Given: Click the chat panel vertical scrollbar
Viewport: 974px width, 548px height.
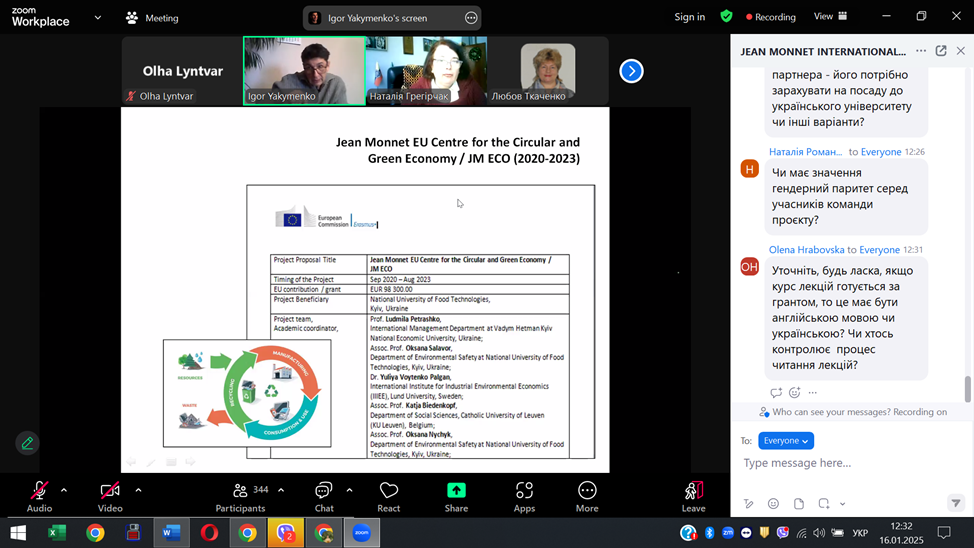Looking at the screenshot, I should (x=967, y=388).
